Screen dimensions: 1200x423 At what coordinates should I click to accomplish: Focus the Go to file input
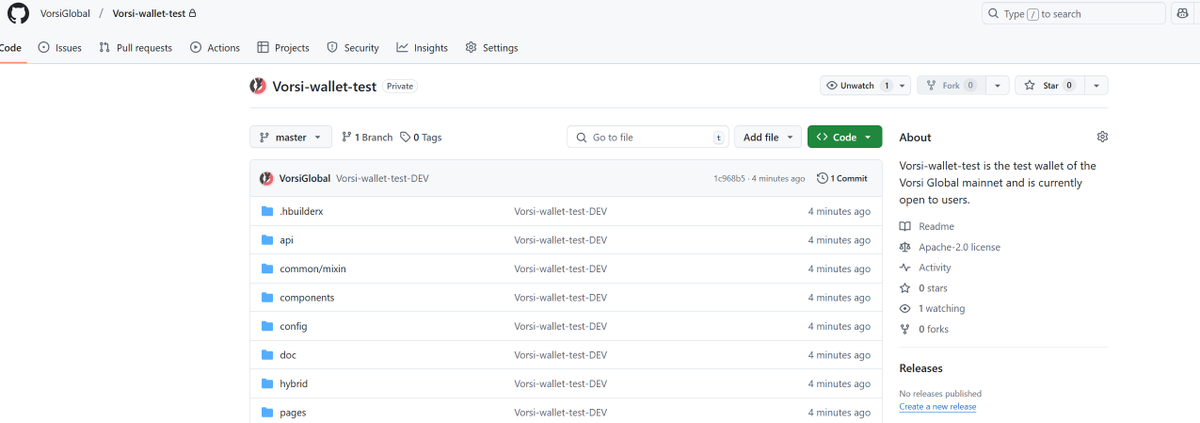coord(648,137)
